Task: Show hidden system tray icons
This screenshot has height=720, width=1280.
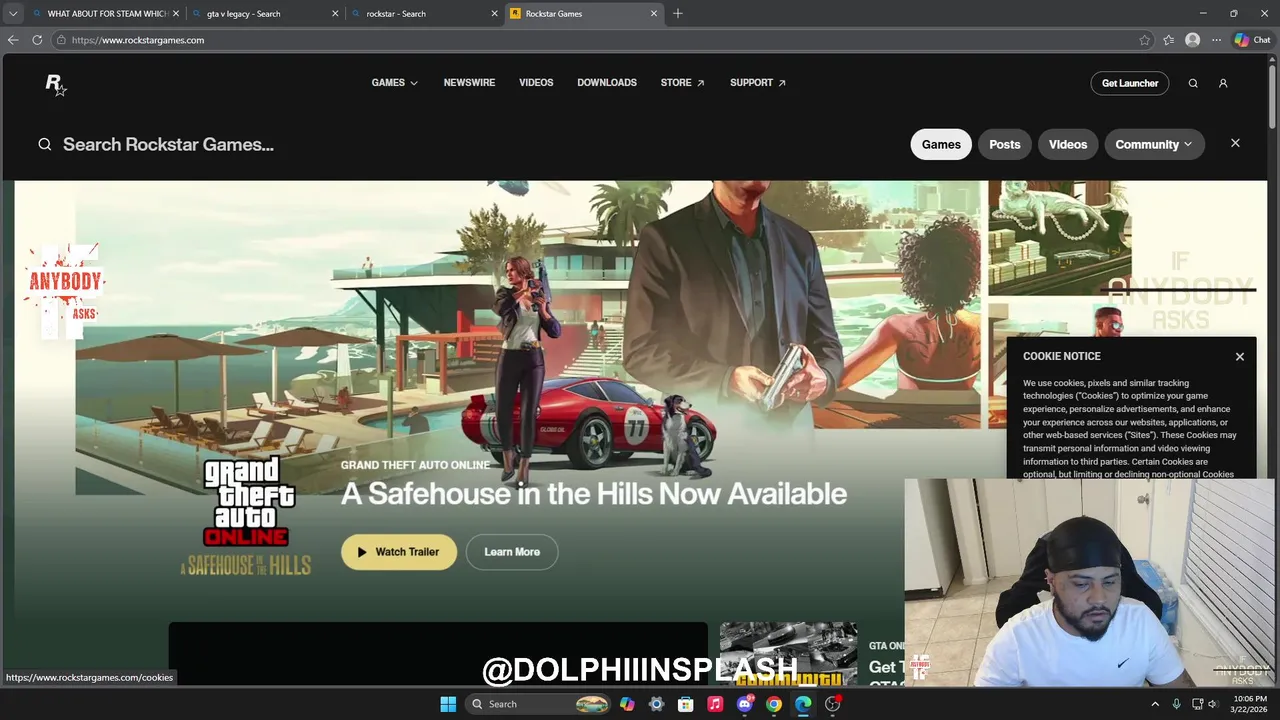Action: point(1155,704)
